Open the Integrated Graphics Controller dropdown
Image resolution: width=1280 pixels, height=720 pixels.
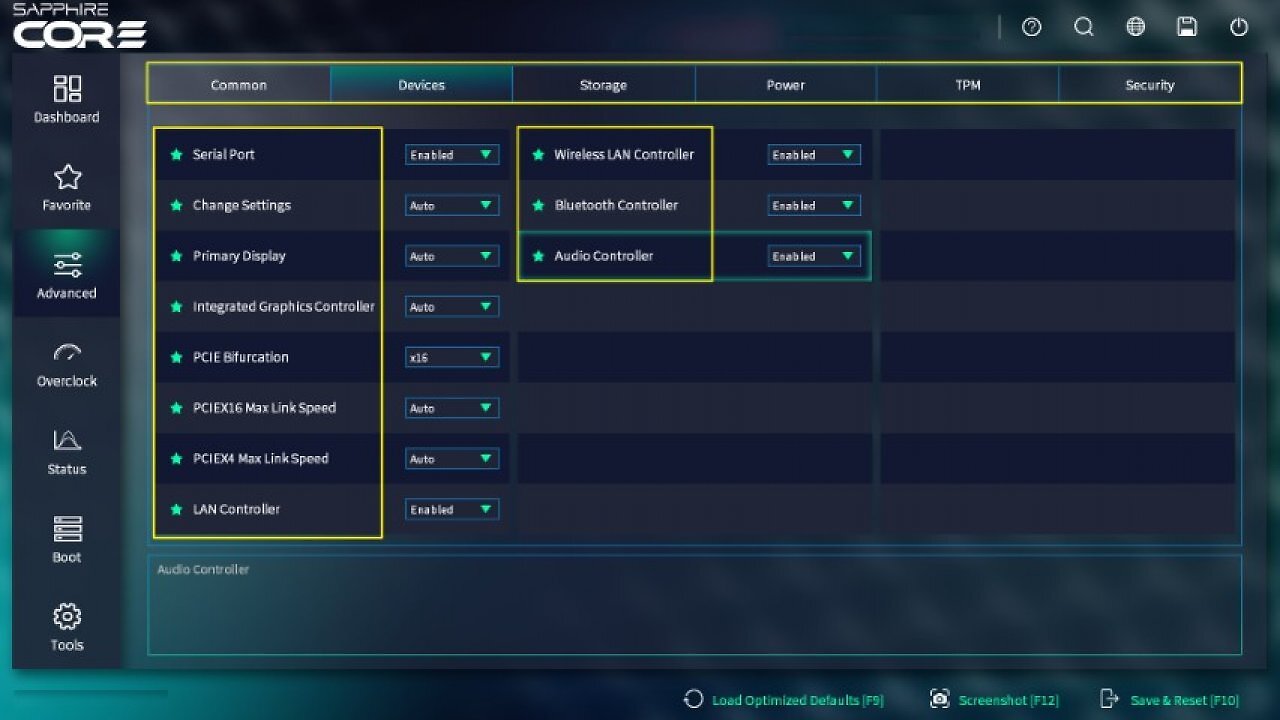(x=452, y=307)
